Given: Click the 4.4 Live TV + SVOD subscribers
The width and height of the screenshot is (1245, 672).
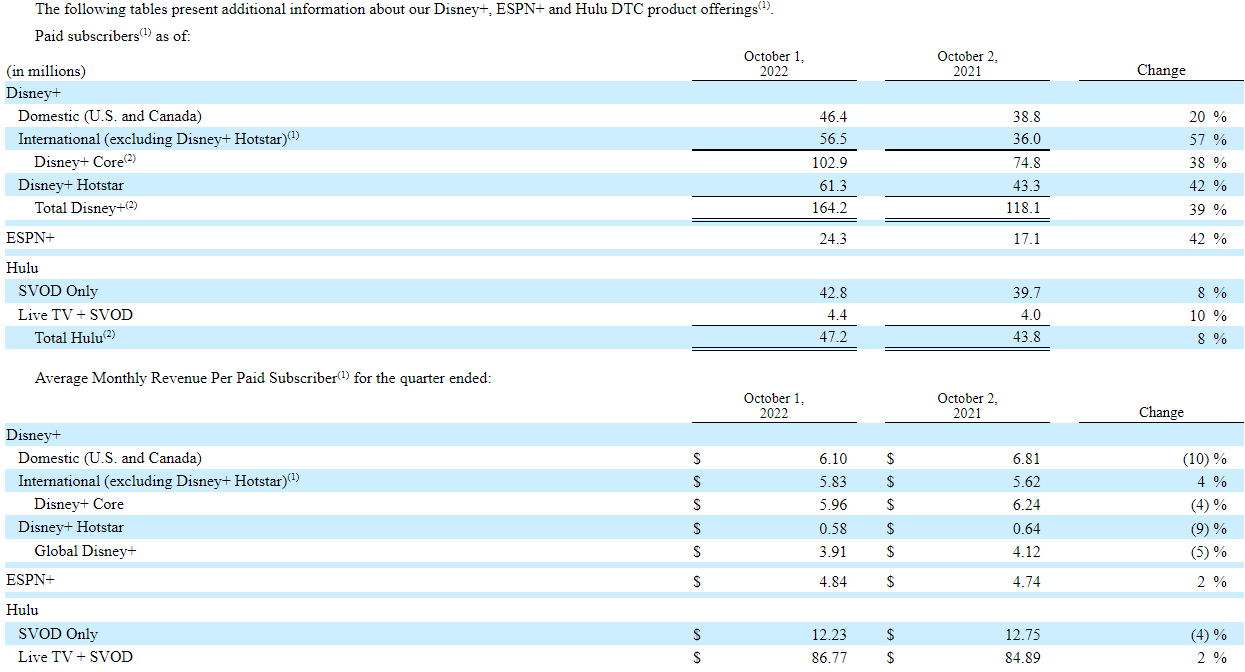Looking at the screenshot, I should point(837,315).
